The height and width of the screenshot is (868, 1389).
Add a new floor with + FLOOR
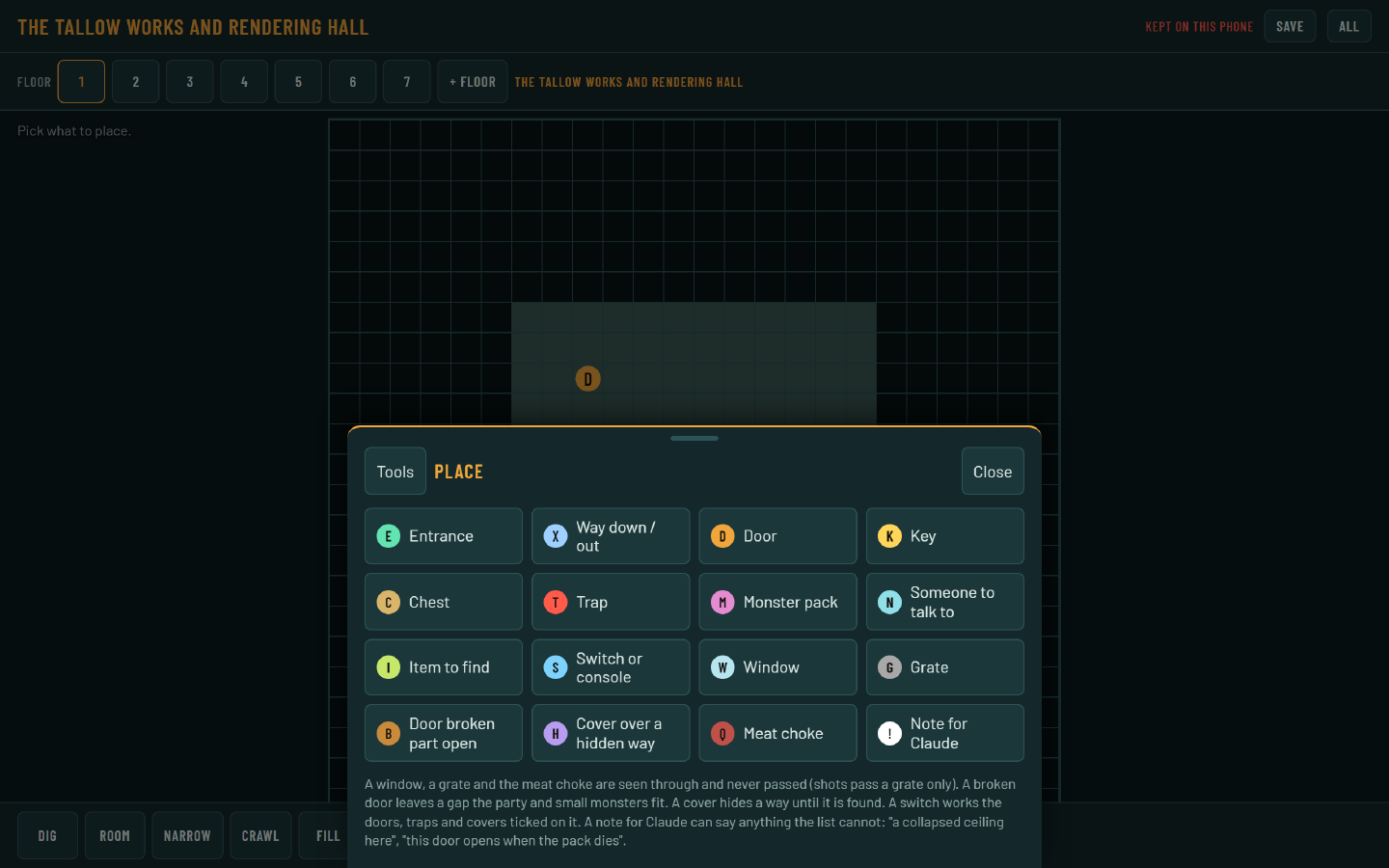(x=473, y=82)
